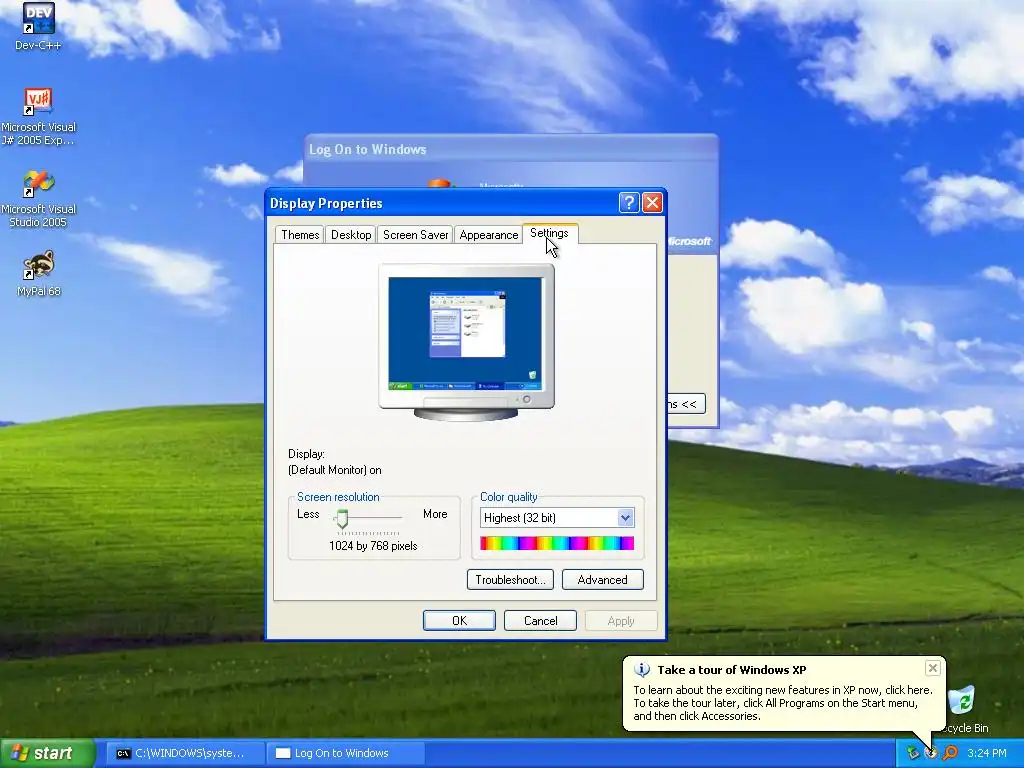Click the Windows XP tour tray icon
The image size is (1024, 768).
(x=931, y=753)
